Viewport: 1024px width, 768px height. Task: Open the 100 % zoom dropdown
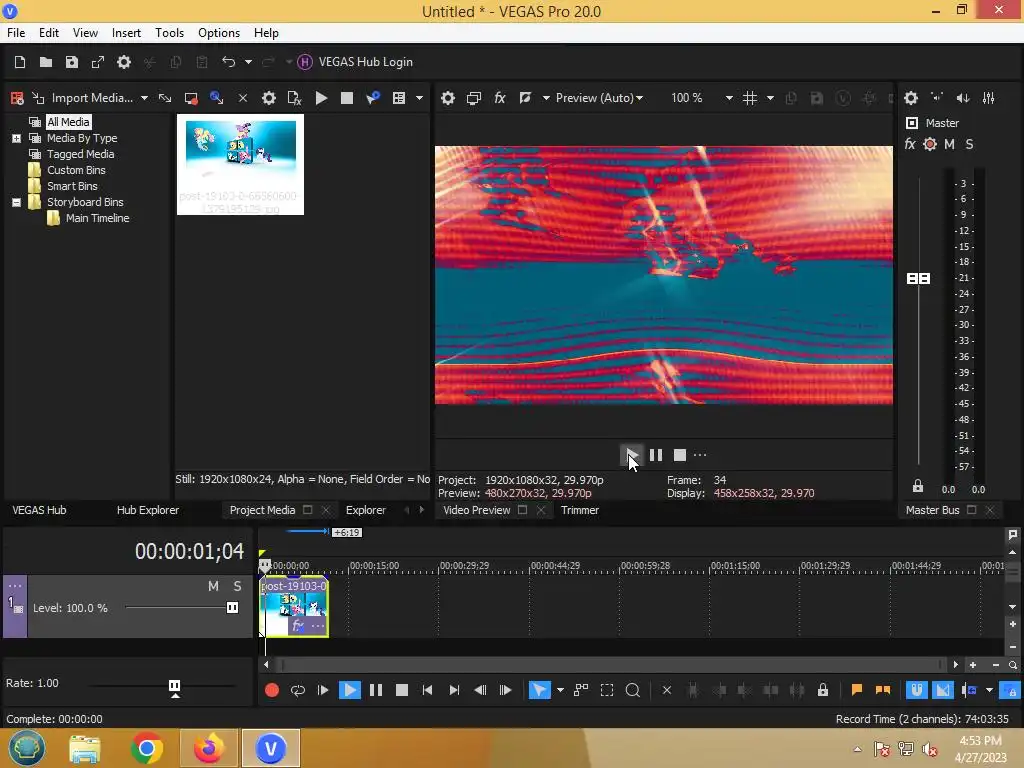(x=729, y=98)
